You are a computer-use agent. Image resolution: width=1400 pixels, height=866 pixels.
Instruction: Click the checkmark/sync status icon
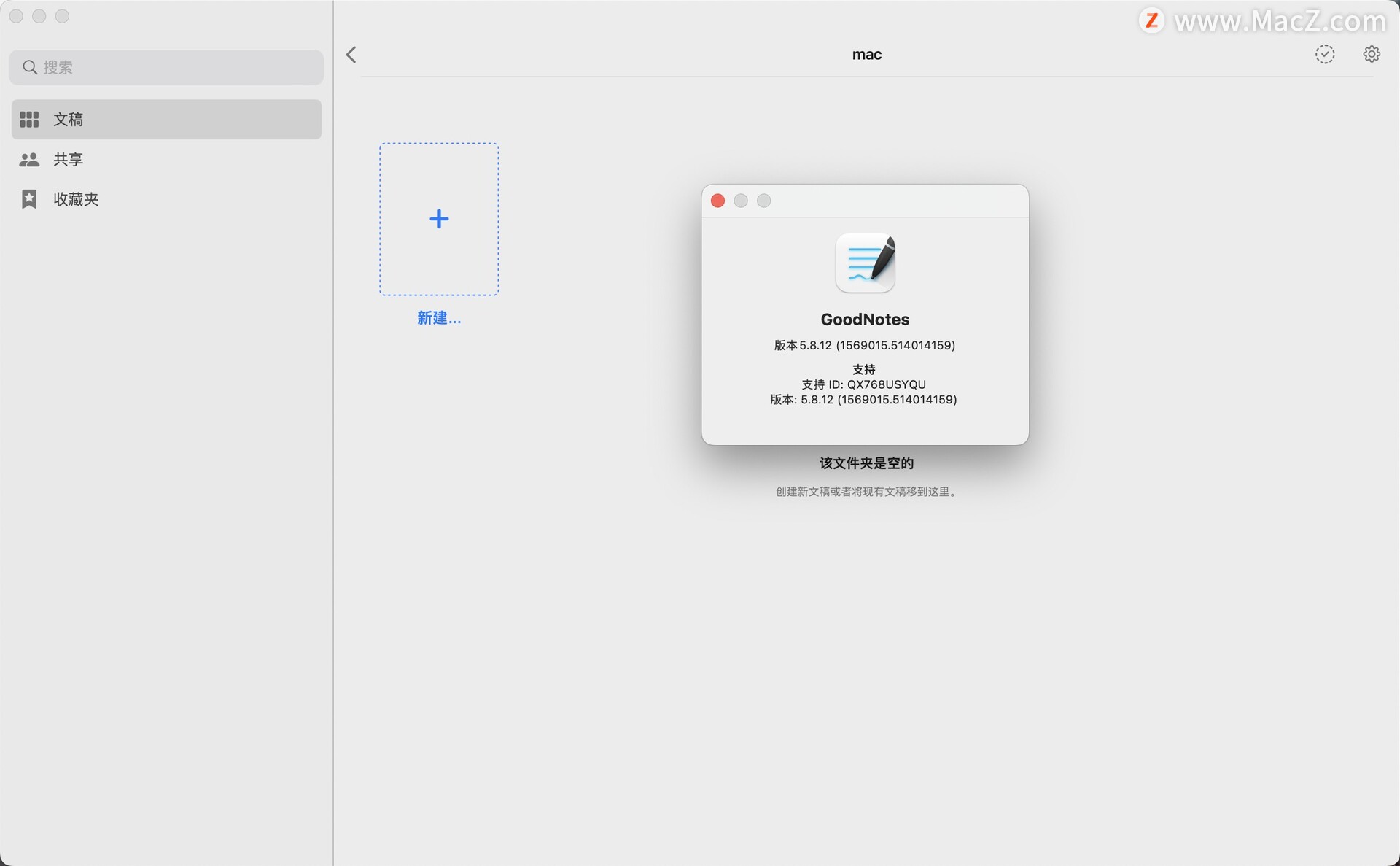tap(1325, 54)
